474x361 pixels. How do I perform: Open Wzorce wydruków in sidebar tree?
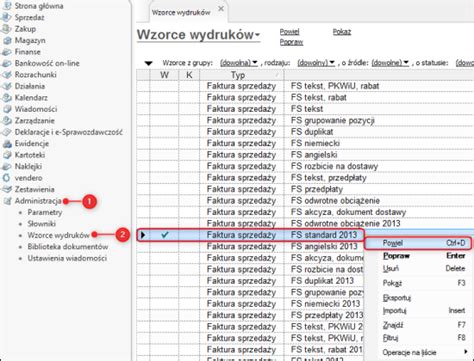(58, 235)
